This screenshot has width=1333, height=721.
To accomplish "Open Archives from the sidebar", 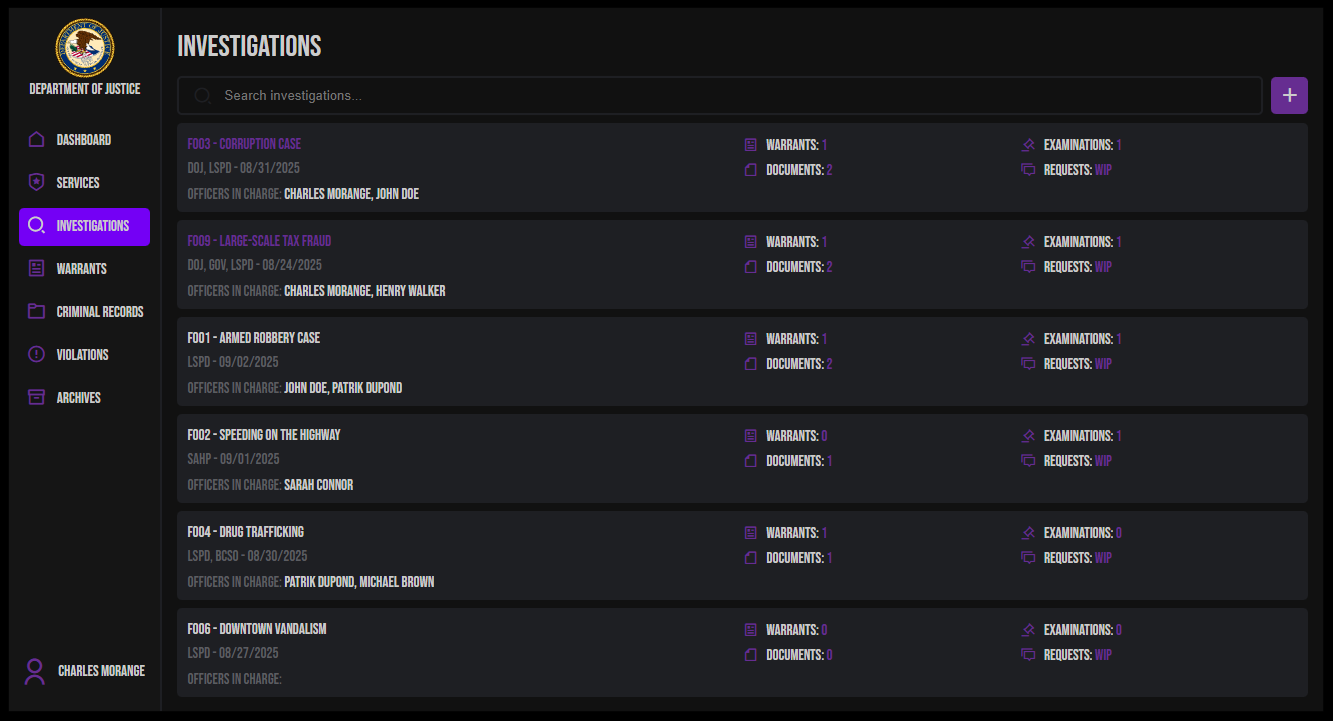I will [x=34, y=397].
